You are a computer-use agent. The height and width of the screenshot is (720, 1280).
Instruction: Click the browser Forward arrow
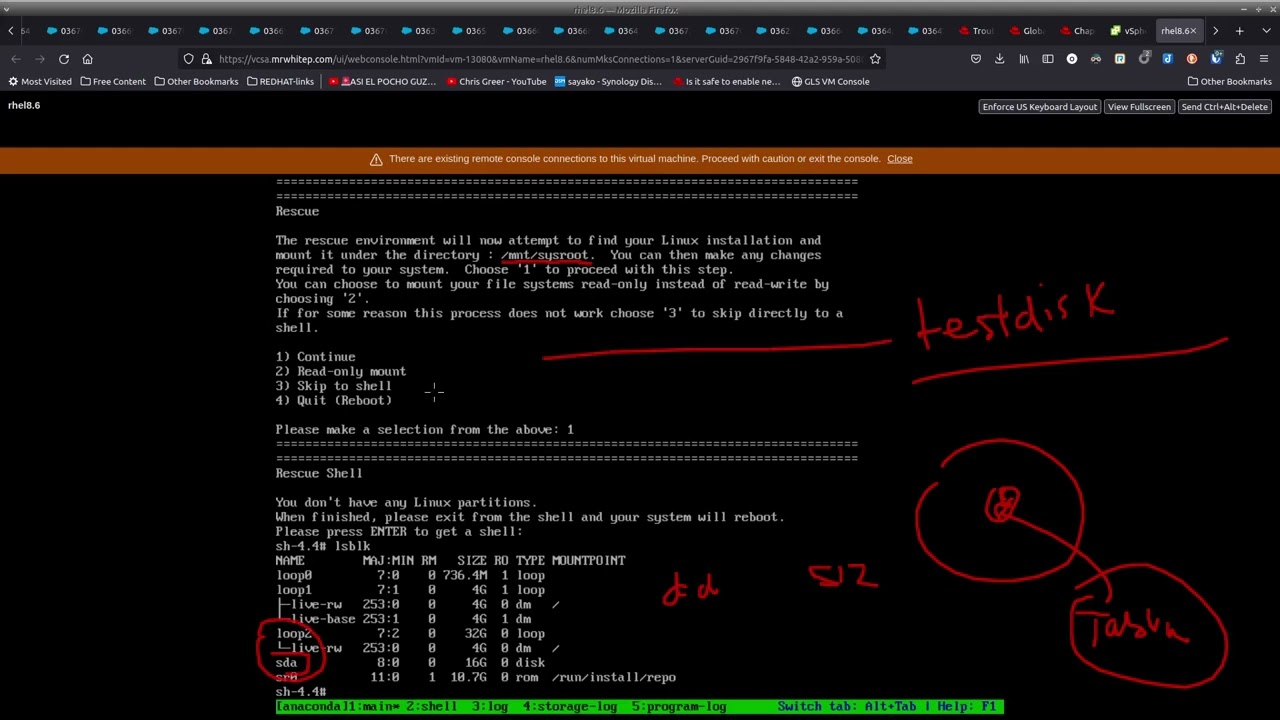40,59
